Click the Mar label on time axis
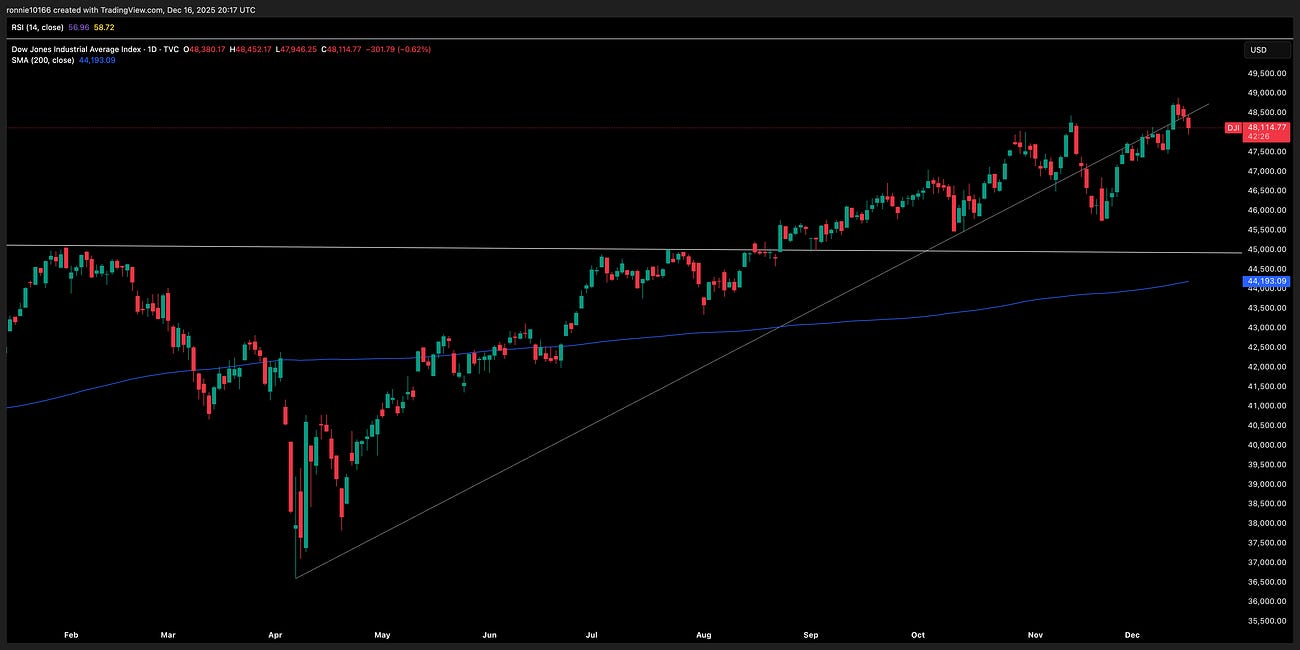Image resolution: width=1300 pixels, height=650 pixels. pos(168,634)
